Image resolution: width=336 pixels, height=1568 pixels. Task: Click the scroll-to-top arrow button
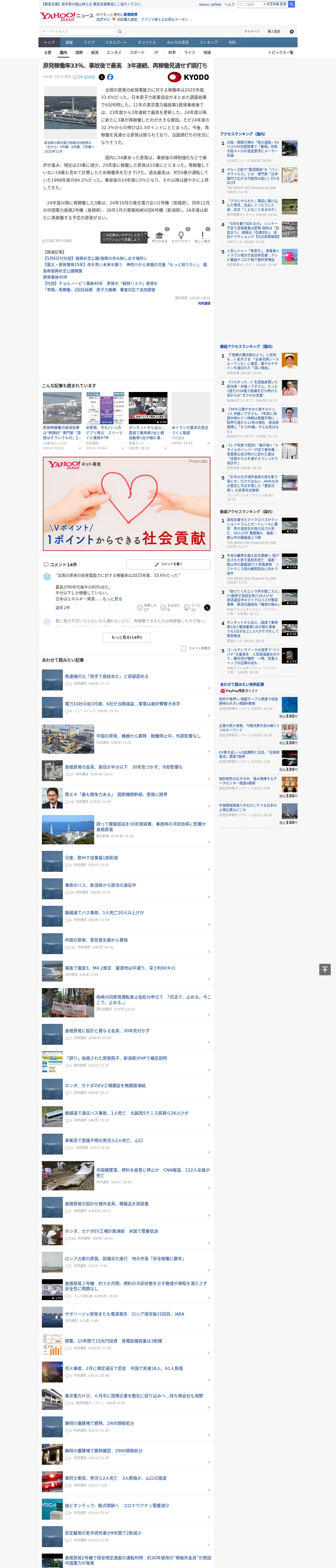pos(325,970)
